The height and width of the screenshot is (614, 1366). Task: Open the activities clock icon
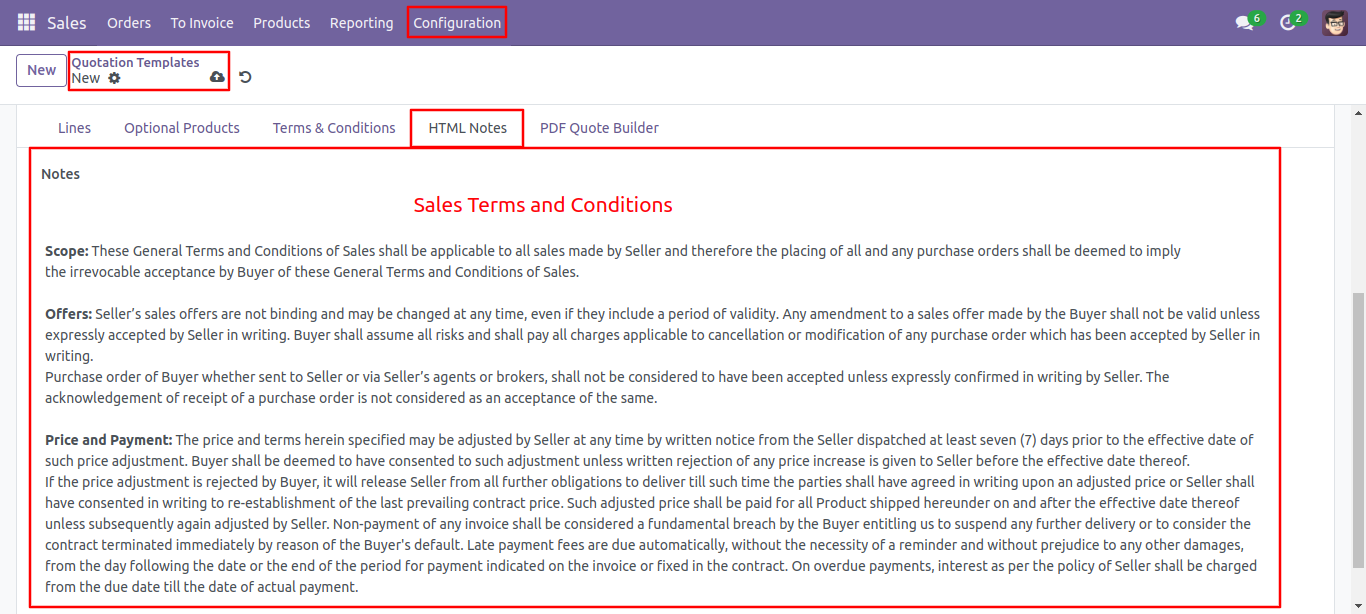[1288, 22]
